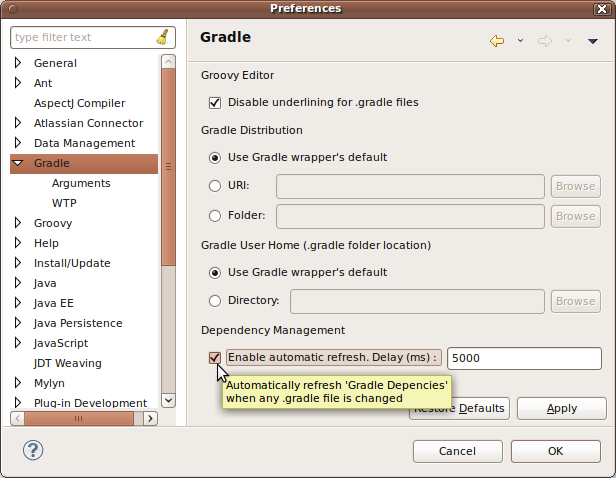
Task: Select the URI radio button
Action: [x=215, y=186]
